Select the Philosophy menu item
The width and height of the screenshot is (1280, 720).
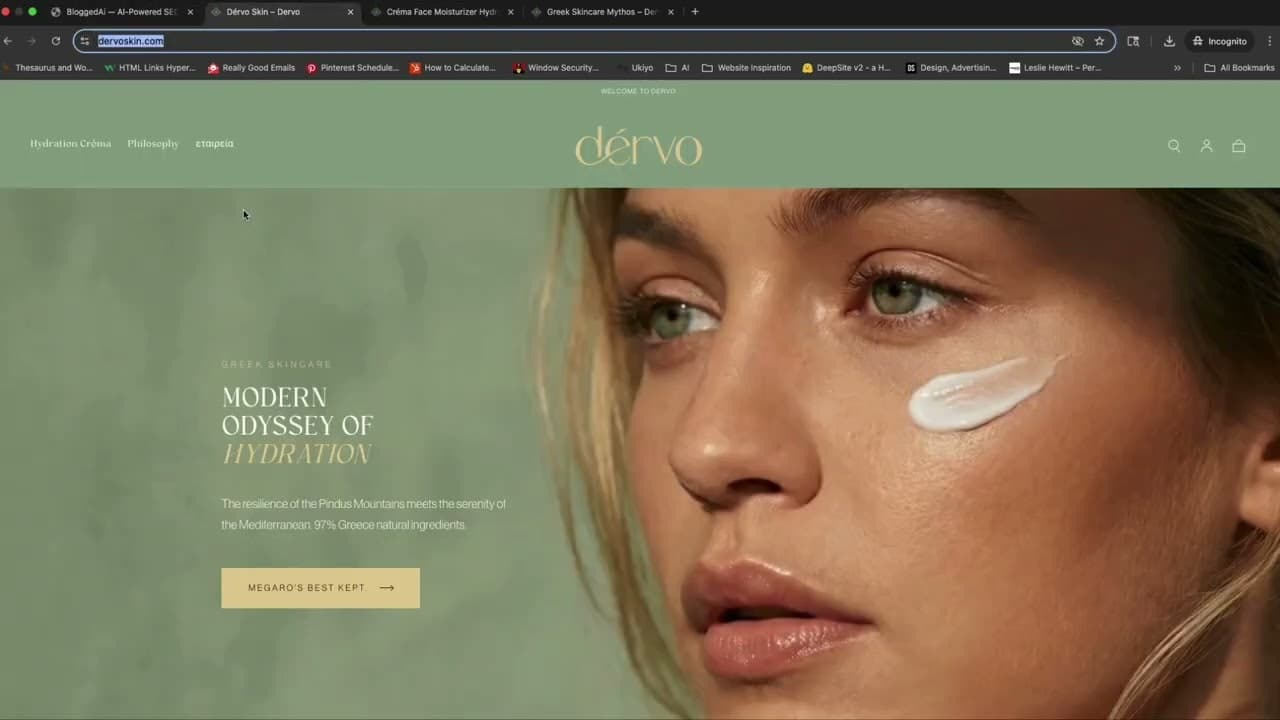pos(152,143)
